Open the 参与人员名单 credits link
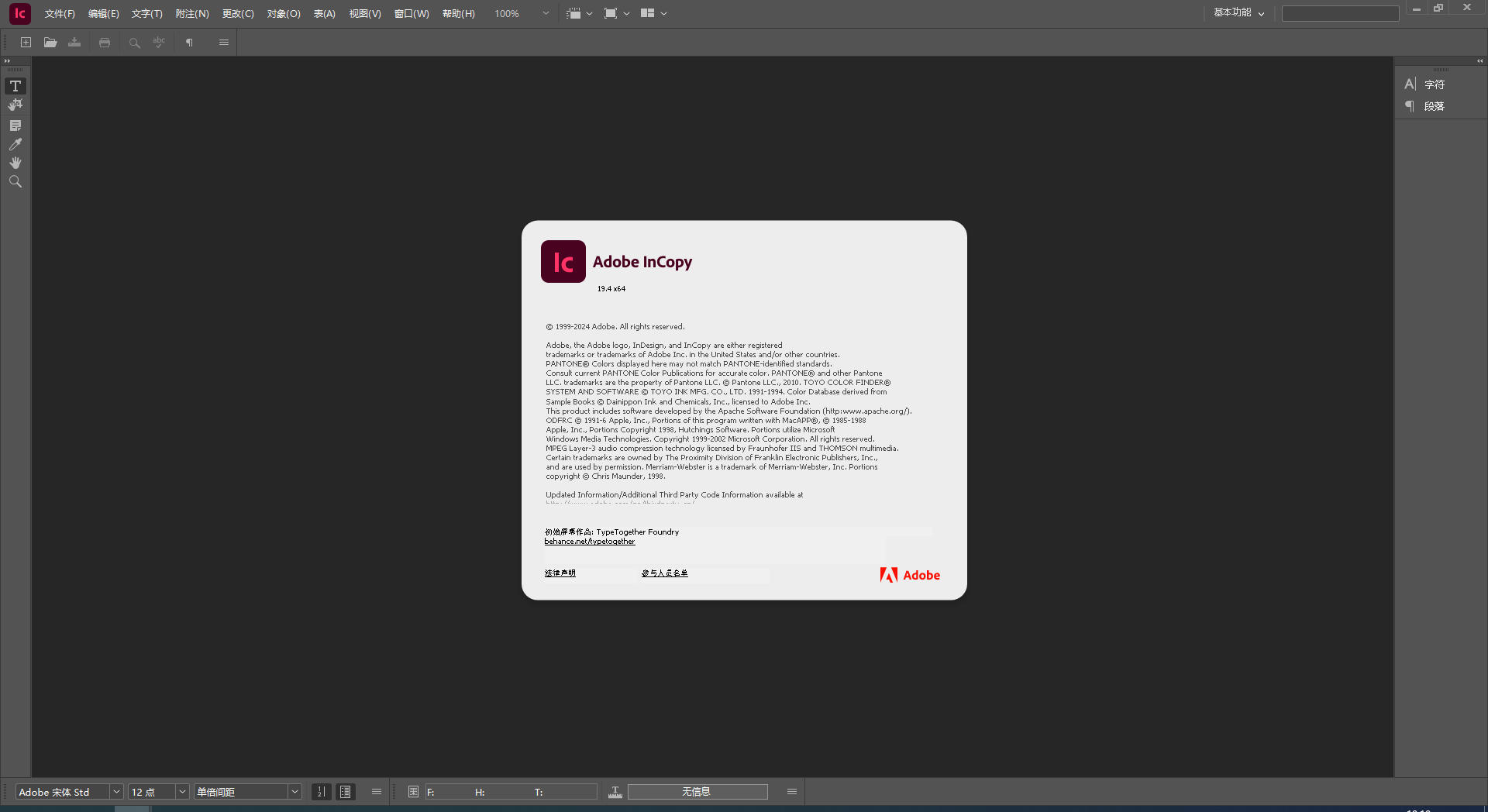The image size is (1488, 812). tap(665, 573)
